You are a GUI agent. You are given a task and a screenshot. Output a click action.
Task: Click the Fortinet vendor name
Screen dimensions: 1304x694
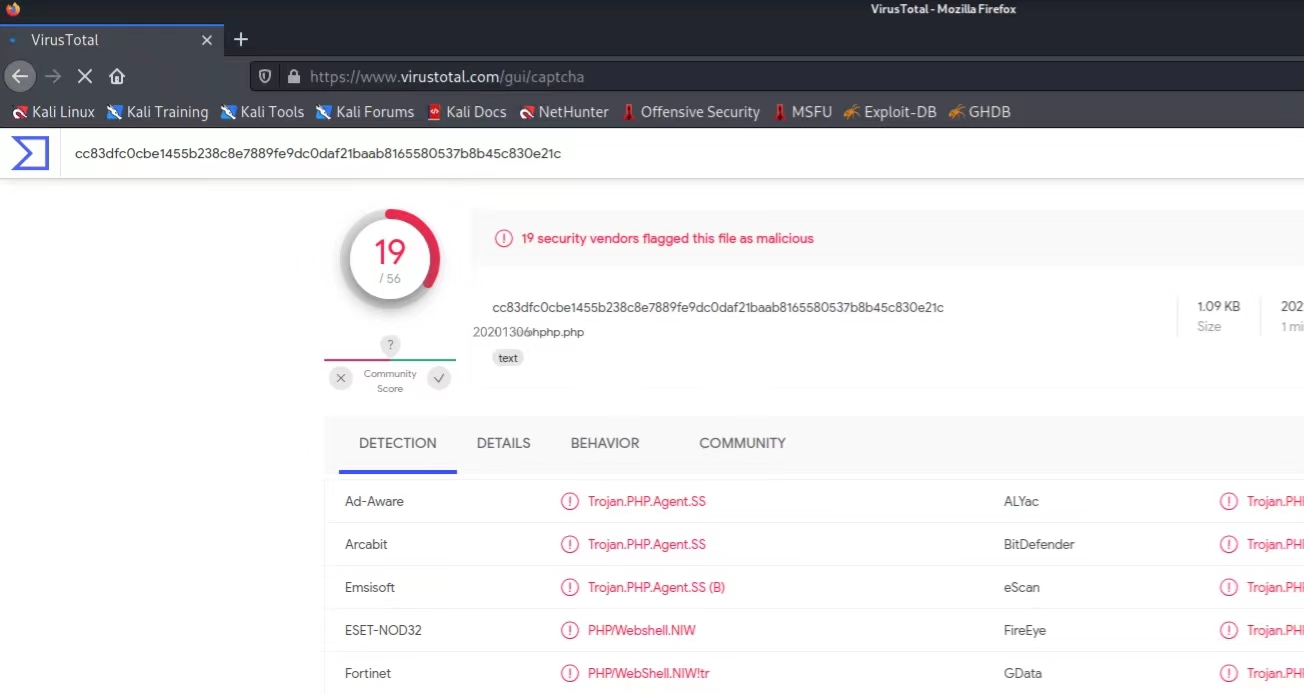(x=368, y=673)
